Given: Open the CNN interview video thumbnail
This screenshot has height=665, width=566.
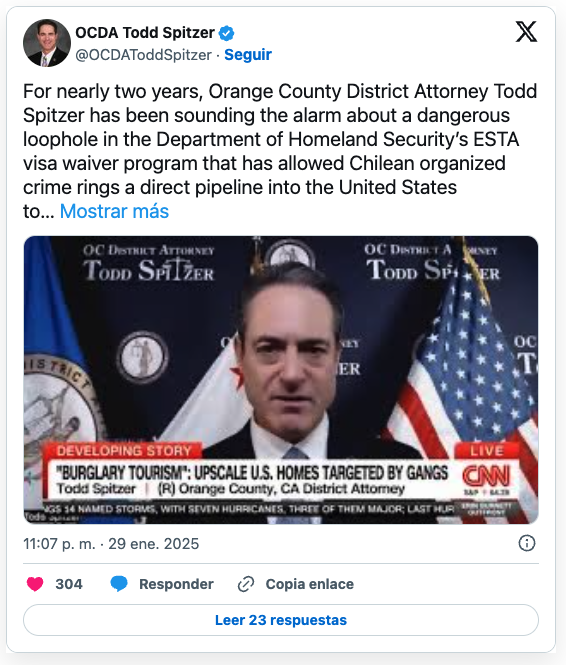Looking at the screenshot, I should click(281, 380).
